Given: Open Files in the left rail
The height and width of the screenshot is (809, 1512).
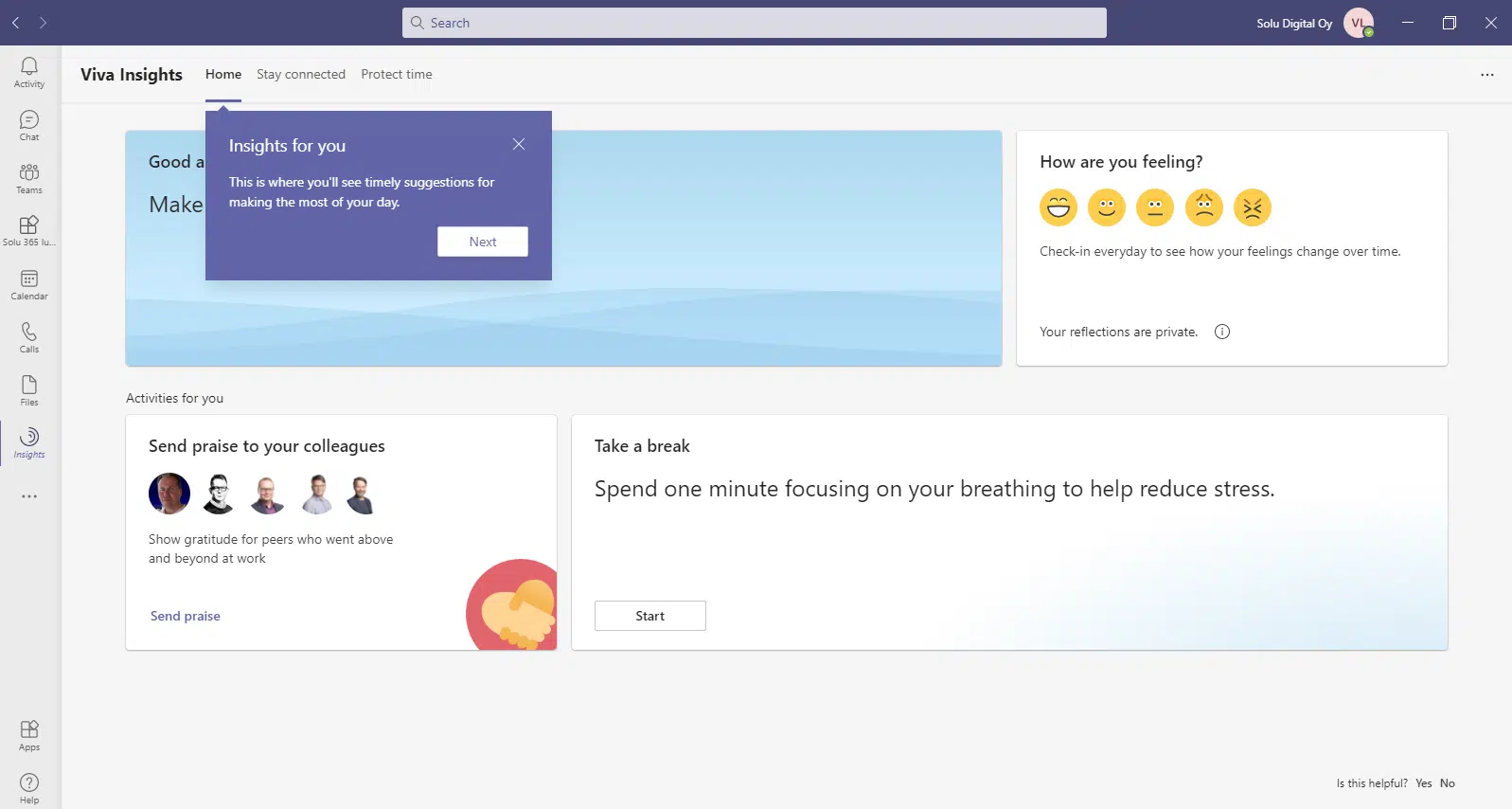Looking at the screenshot, I should click(x=29, y=389).
